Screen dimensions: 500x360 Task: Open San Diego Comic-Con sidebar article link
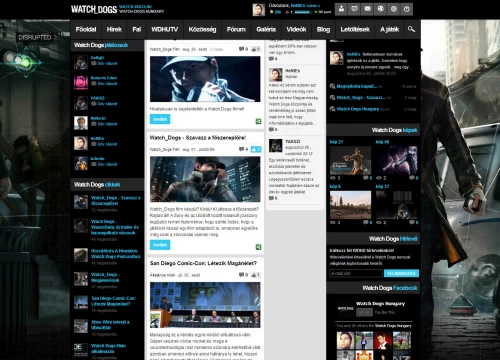coord(114,301)
